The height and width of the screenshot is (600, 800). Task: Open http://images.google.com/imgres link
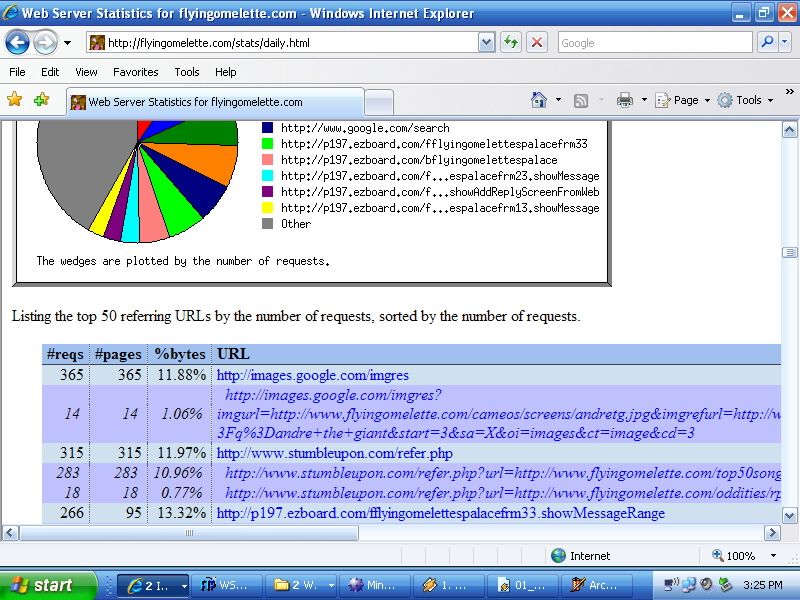pos(313,376)
